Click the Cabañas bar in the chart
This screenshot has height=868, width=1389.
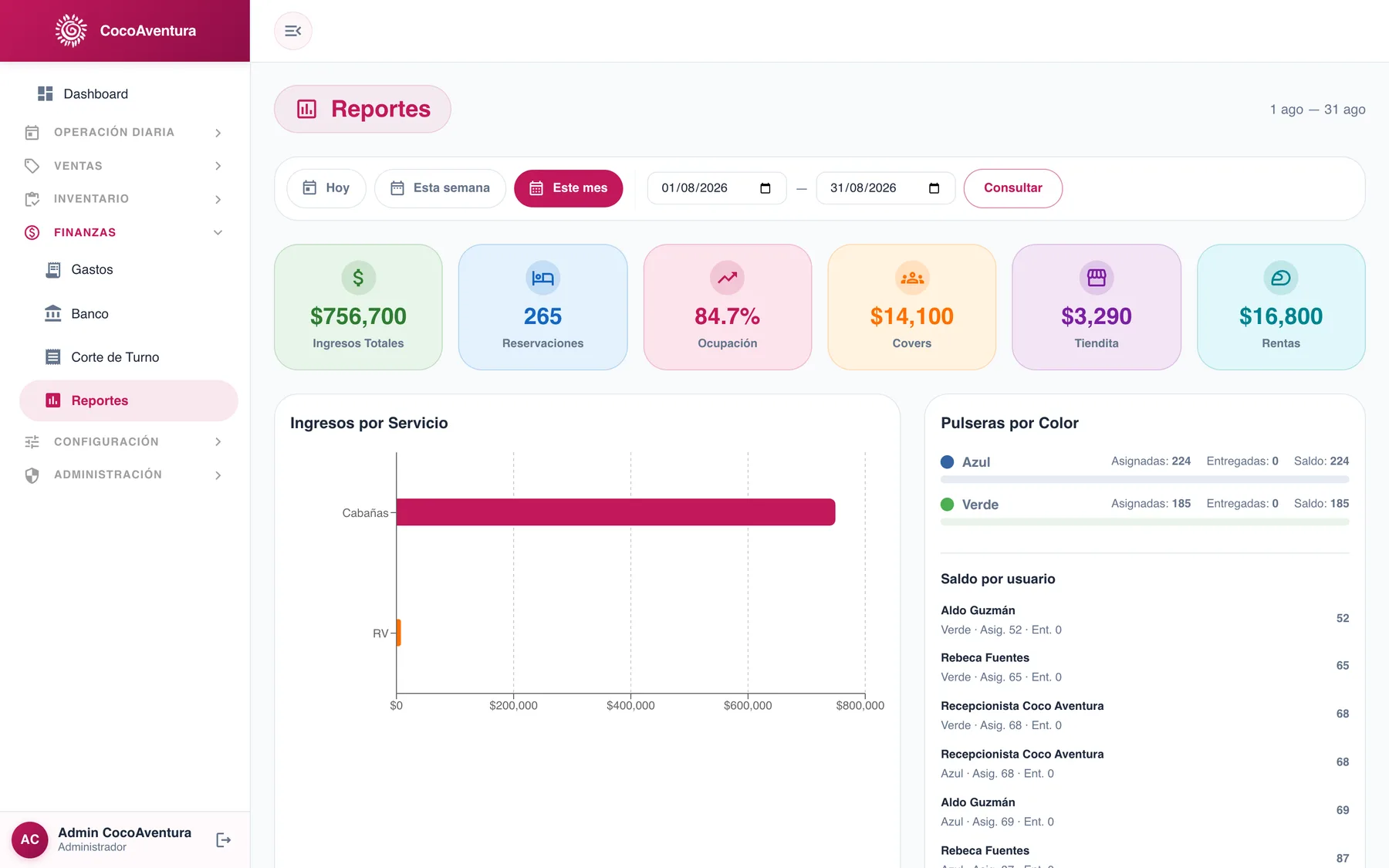click(x=616, y=512)
